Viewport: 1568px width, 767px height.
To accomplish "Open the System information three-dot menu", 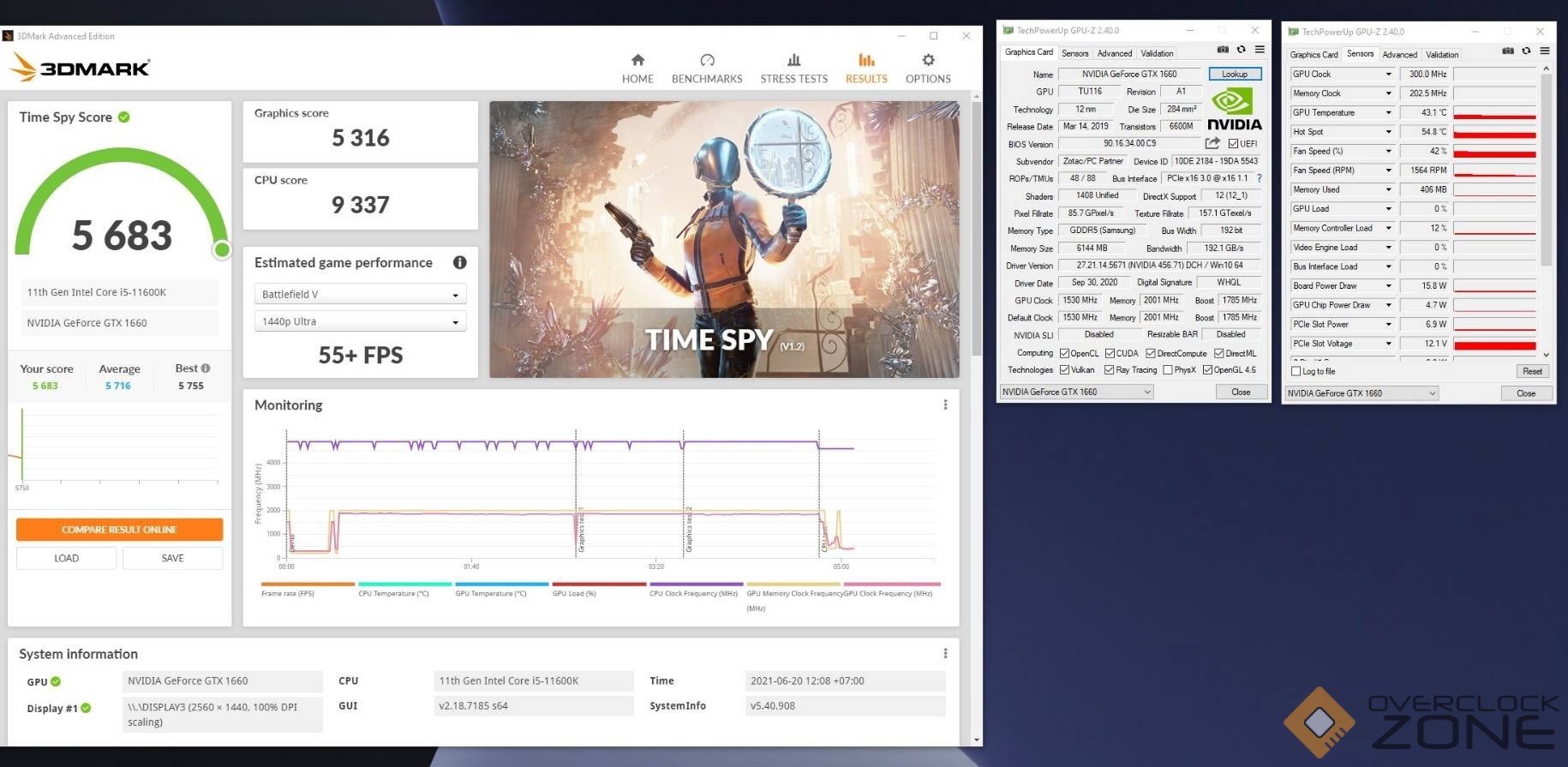I will [945, 654].
